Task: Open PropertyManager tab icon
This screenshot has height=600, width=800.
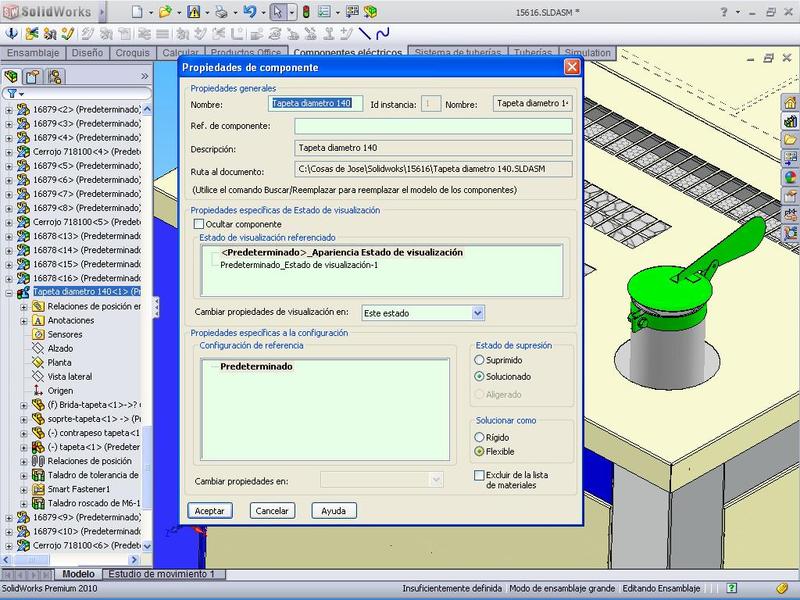Action: pyautogui.click(x=33, y=77)
